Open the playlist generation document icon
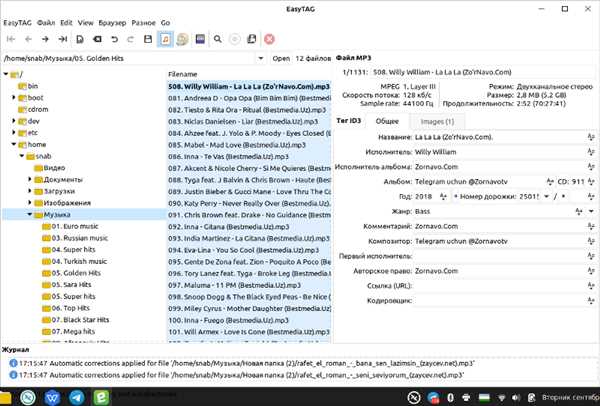 251,39
